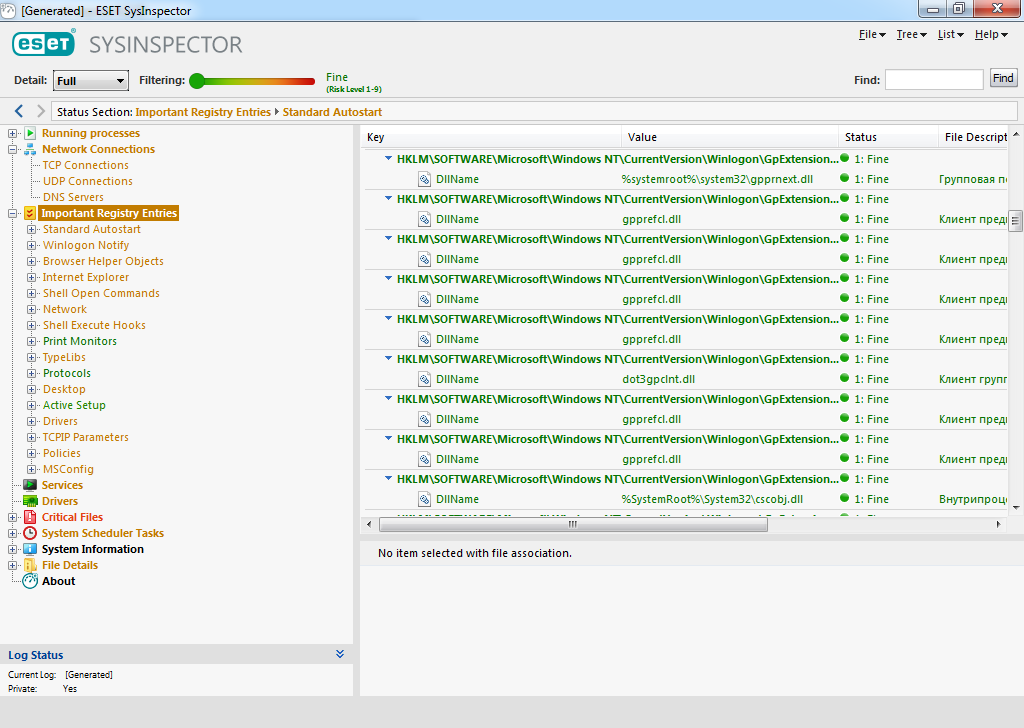Click the System Information blue icon
The height and width of the screenshot is (728, 1024).
tap(30, 549)
